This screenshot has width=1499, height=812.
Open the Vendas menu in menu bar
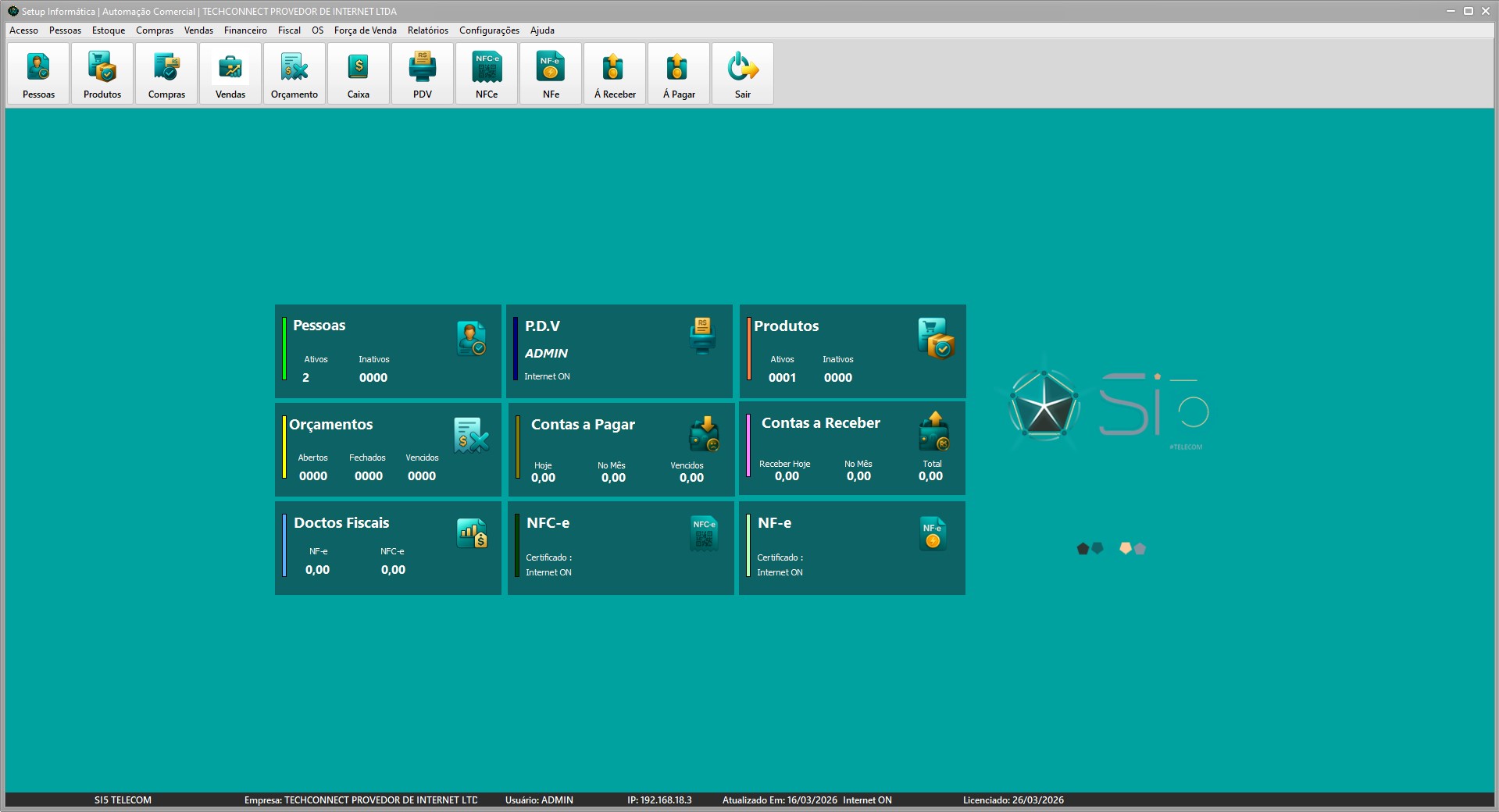[x=198, y=30]
